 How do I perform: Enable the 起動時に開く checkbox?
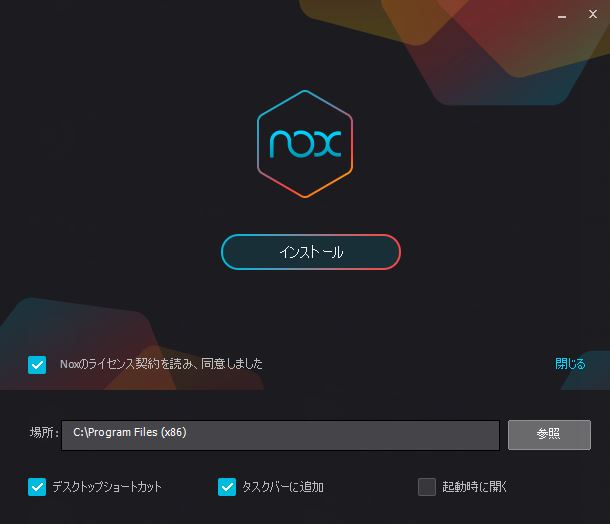[427, 487]
